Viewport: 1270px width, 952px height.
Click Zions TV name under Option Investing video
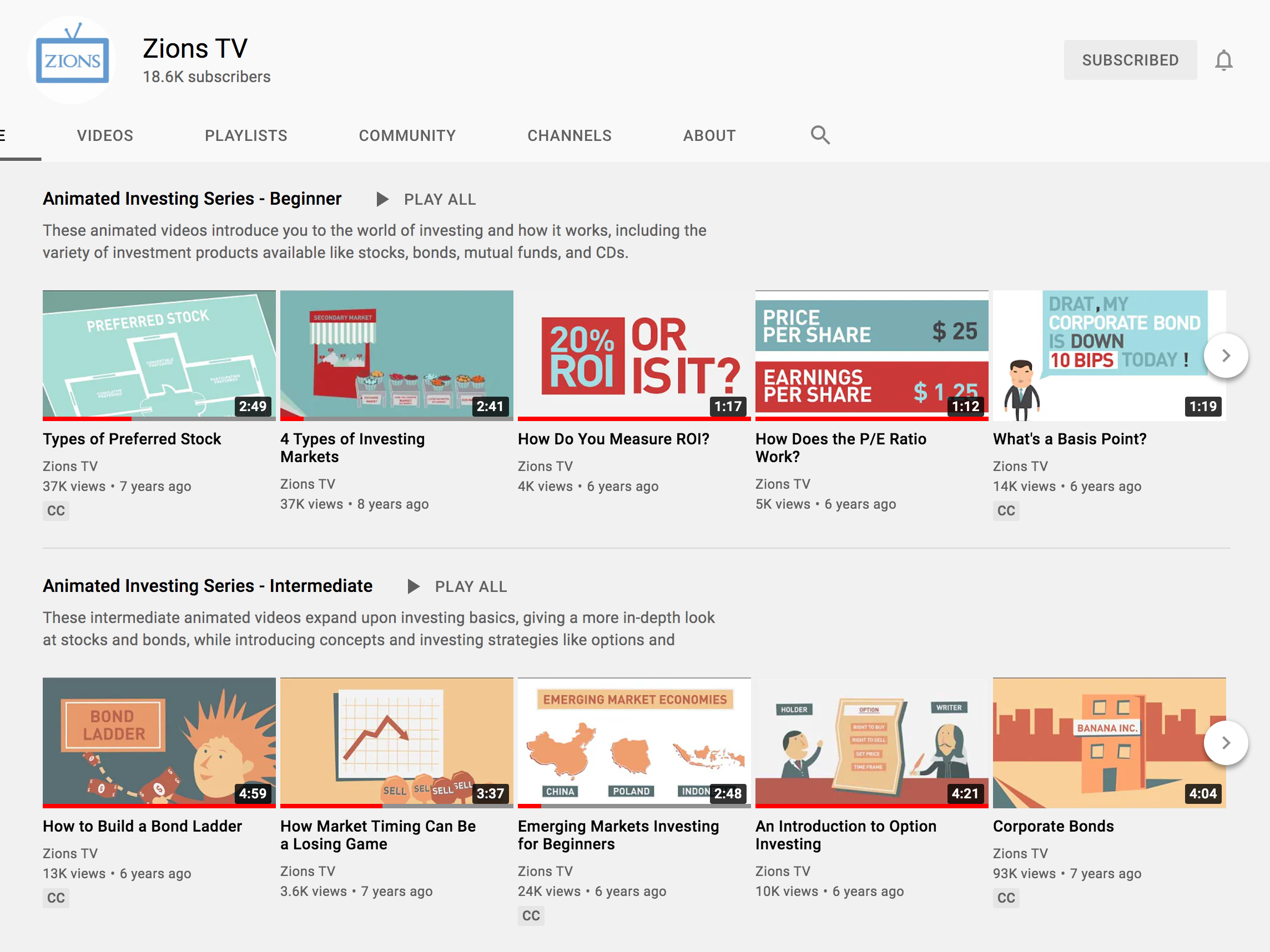pyautogui.click(x=783, y=872)
